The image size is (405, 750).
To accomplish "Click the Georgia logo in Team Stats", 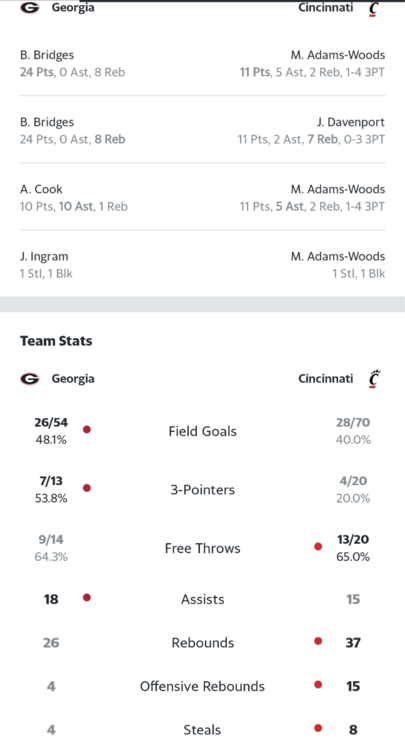I will coord(30,379).
